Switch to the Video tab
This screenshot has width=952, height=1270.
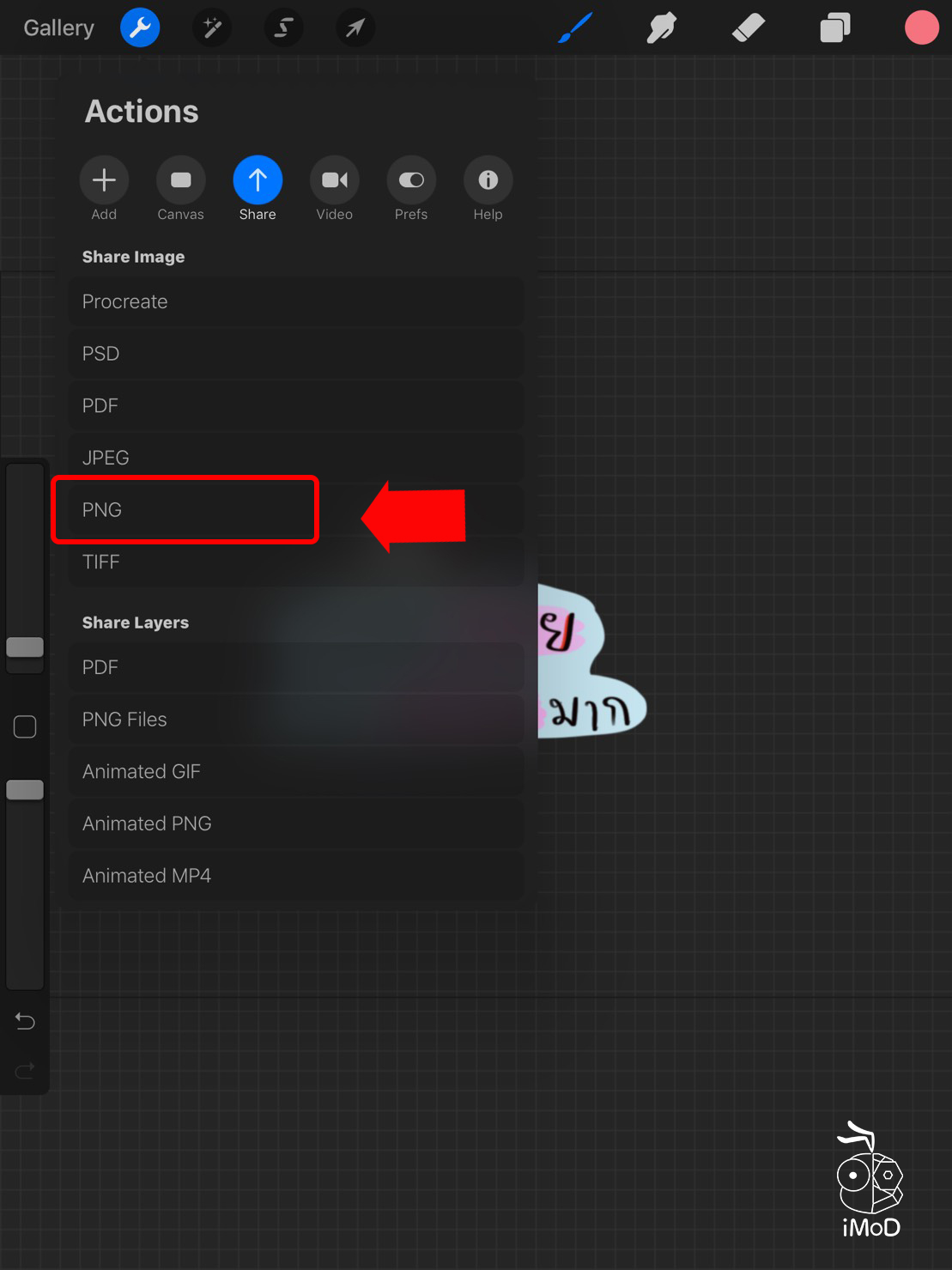tap(334, 188)
